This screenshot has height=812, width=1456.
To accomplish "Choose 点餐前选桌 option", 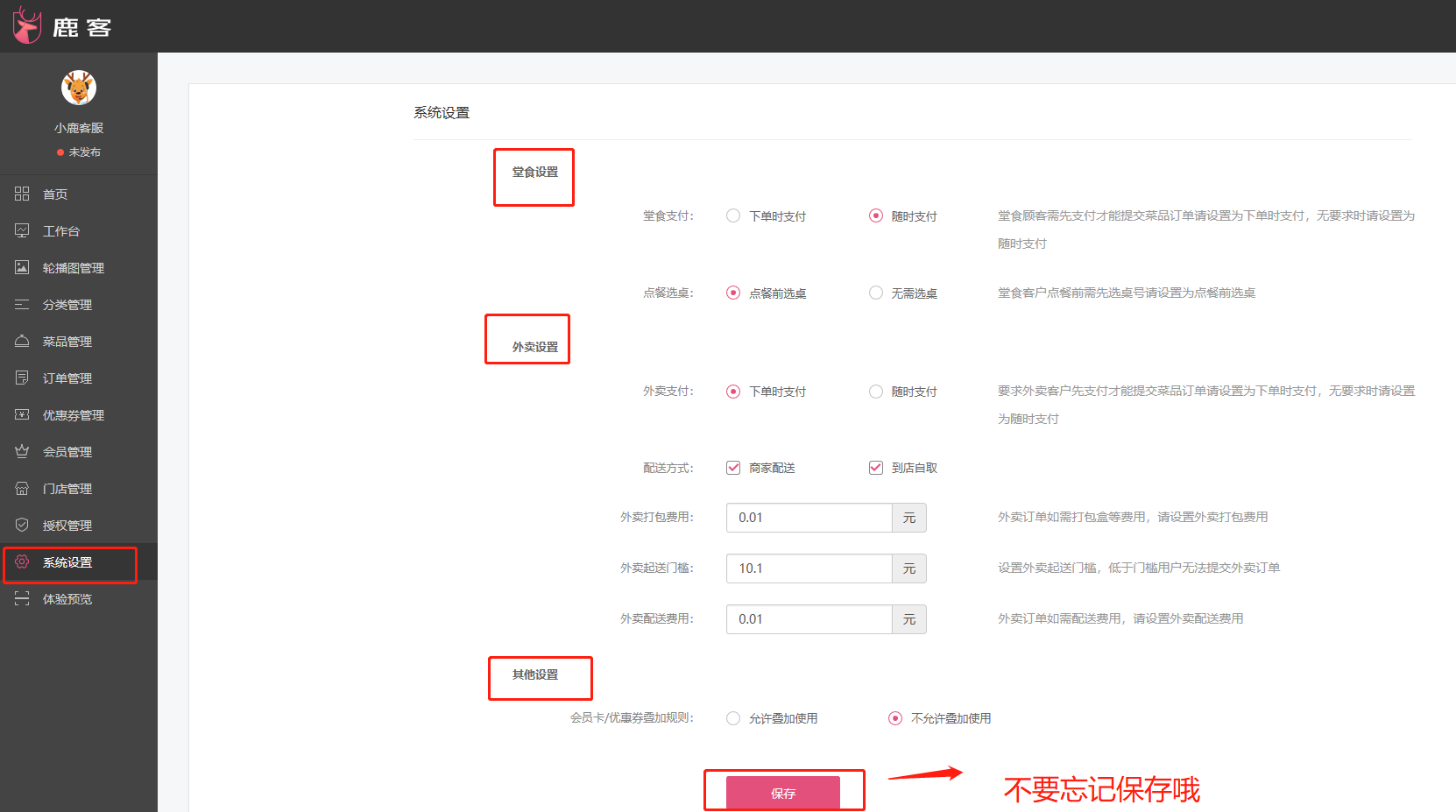I will [x=733, y=293].
